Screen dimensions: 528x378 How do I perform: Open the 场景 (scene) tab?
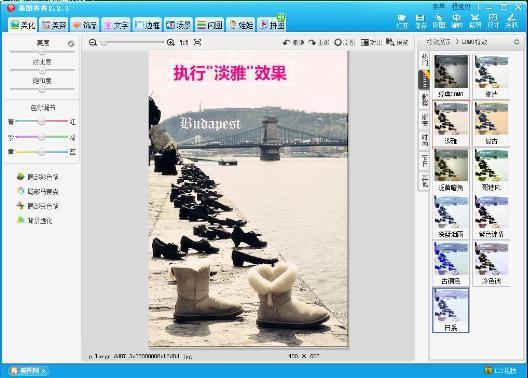click(x=178, y=25)
